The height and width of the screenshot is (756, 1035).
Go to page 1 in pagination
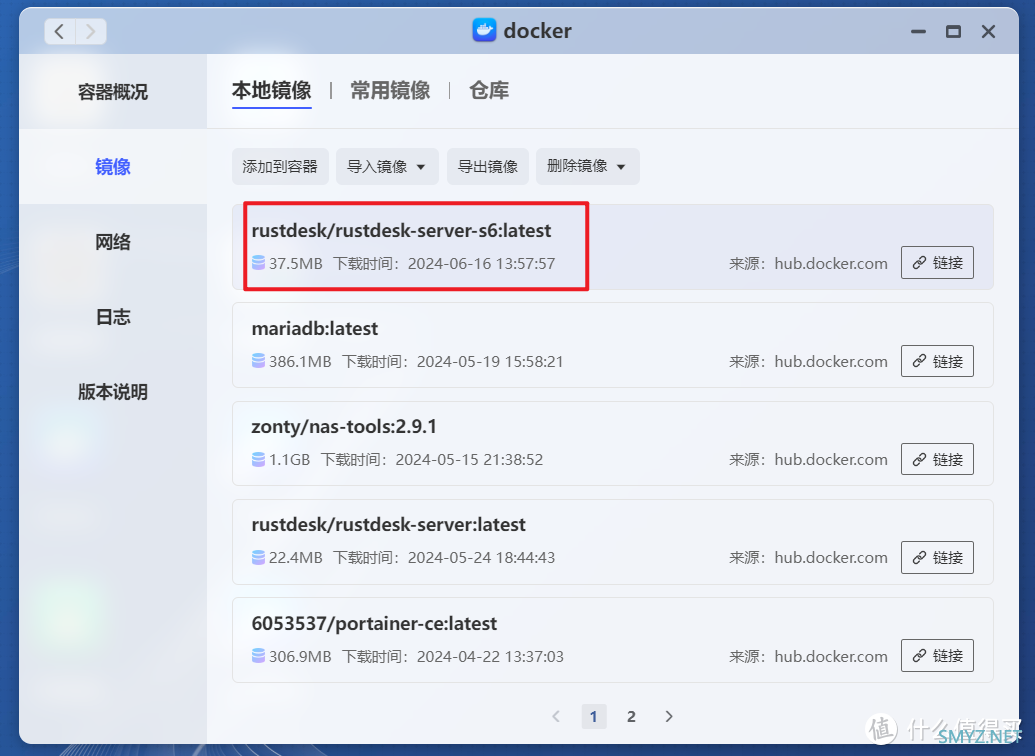[593, 716]
